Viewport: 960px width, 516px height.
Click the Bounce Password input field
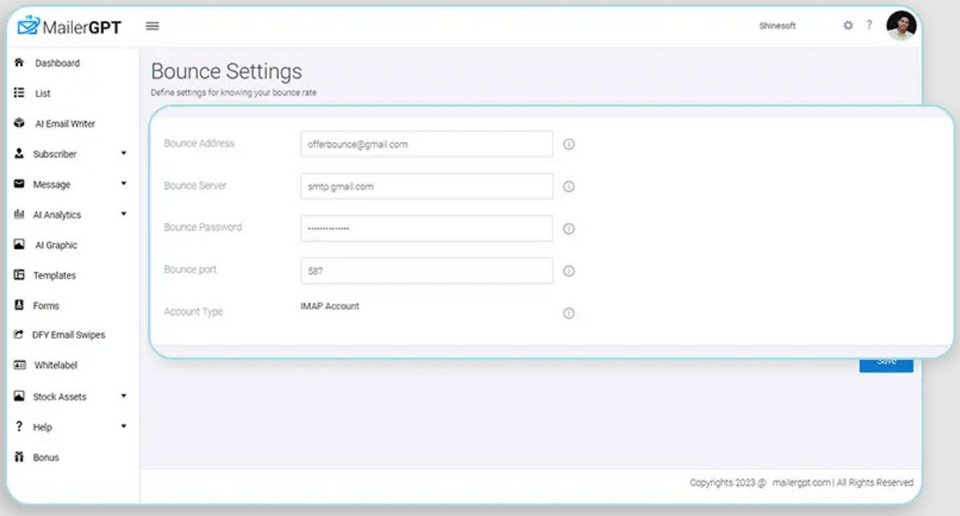pyautogui.click(x=427, y=228)
